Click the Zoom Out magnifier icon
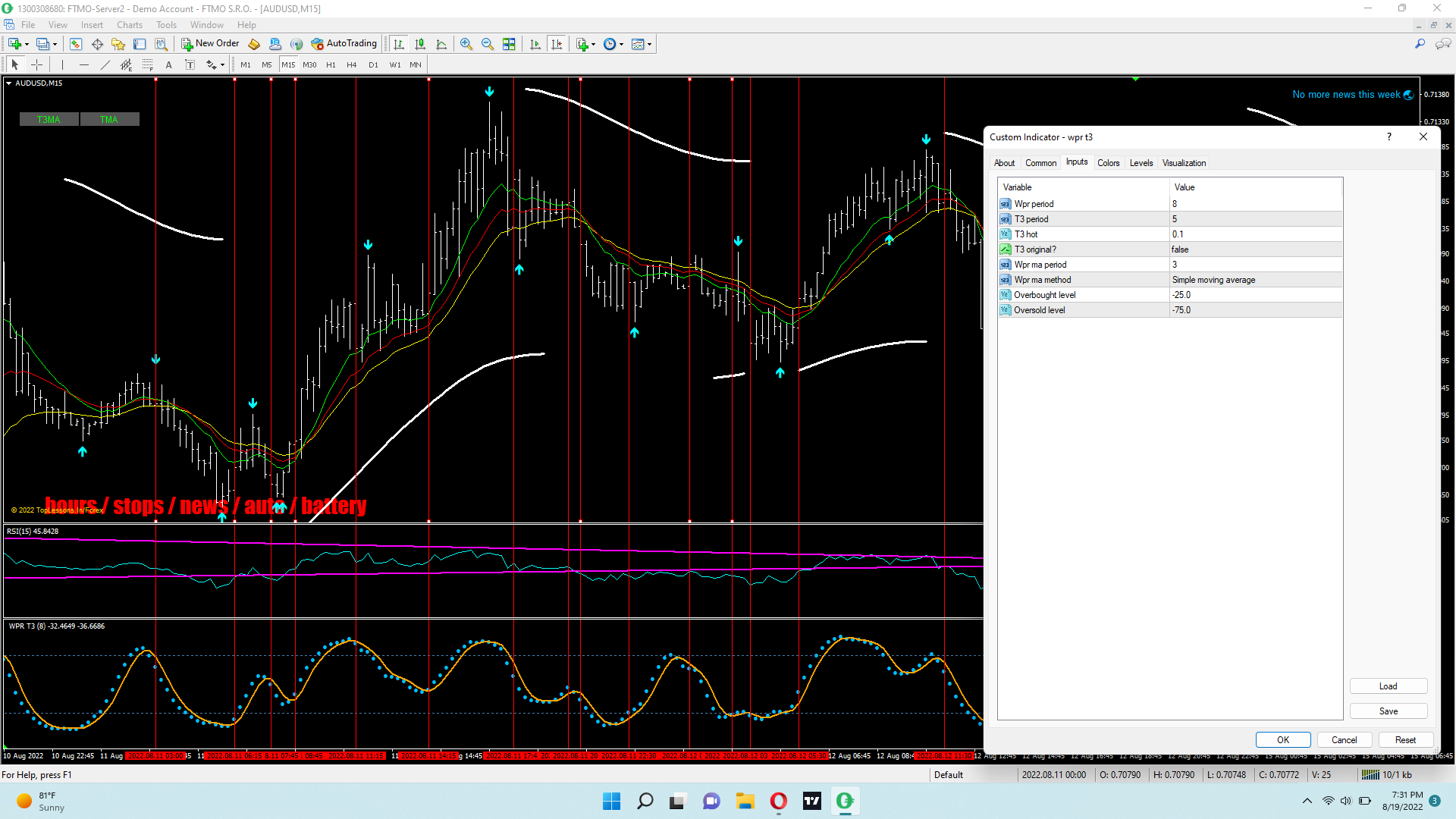 pos(488,44)
